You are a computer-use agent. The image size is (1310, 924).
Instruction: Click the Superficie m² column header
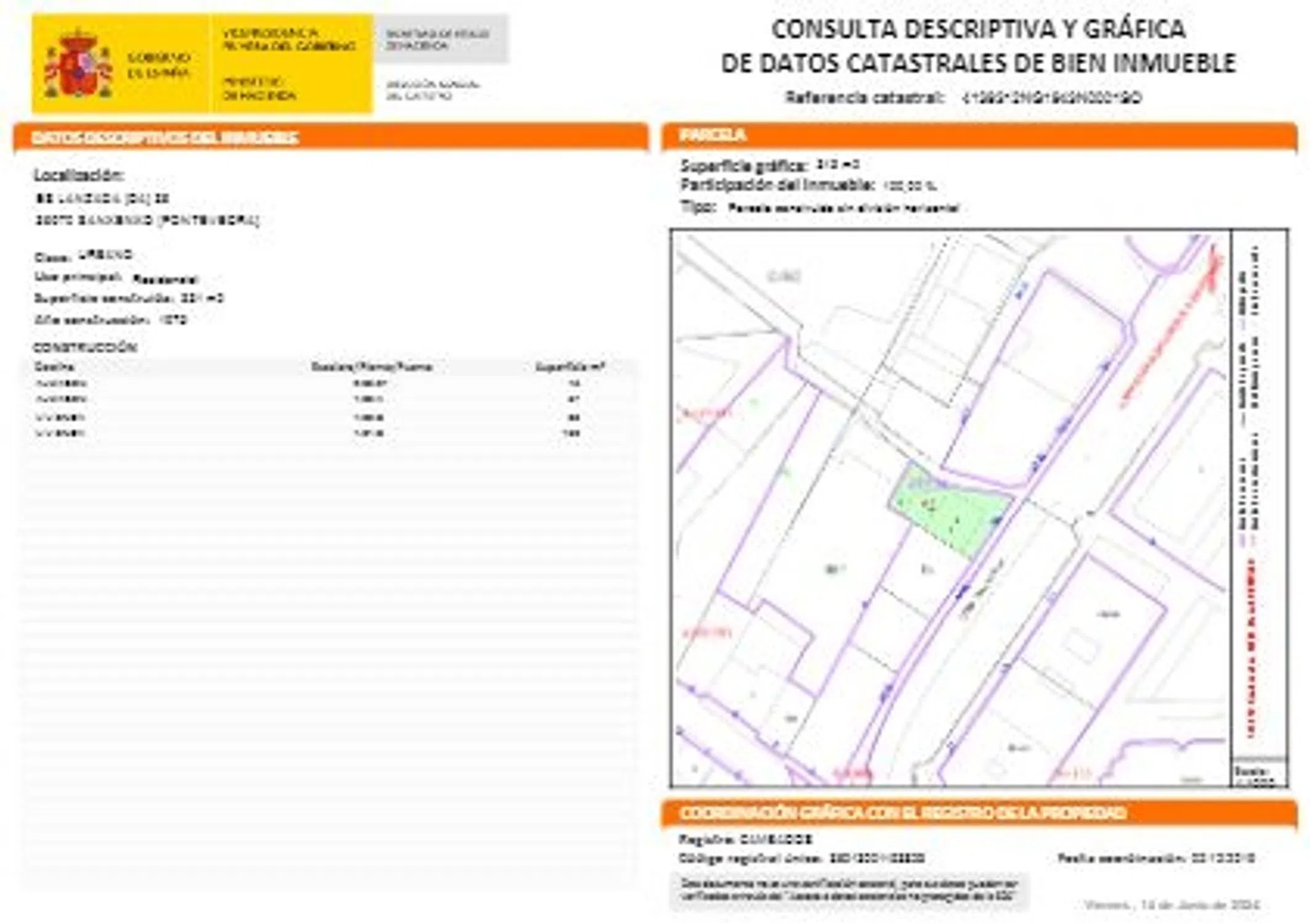[570, 367]
